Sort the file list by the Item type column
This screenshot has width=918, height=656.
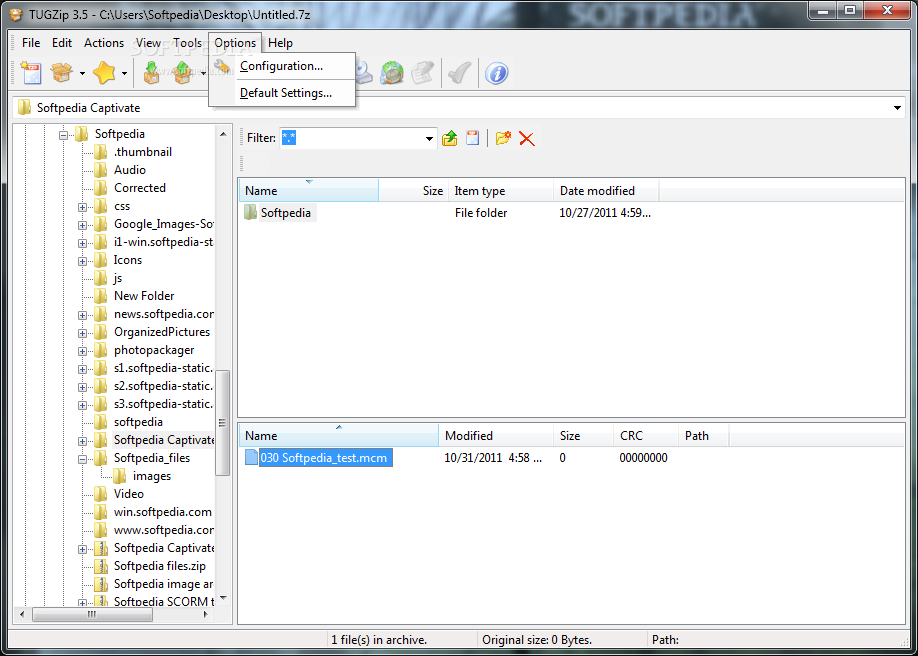[x=501, y=191]
